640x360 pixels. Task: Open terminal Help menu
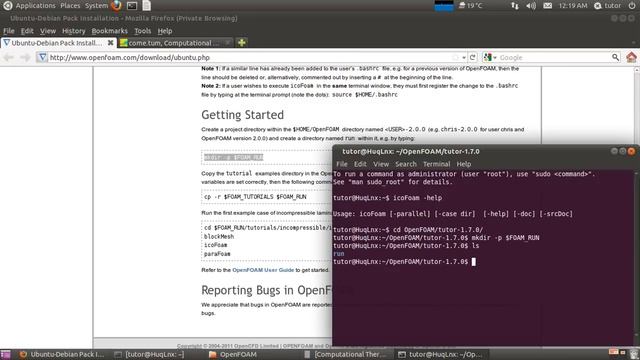tap(464, 164)
